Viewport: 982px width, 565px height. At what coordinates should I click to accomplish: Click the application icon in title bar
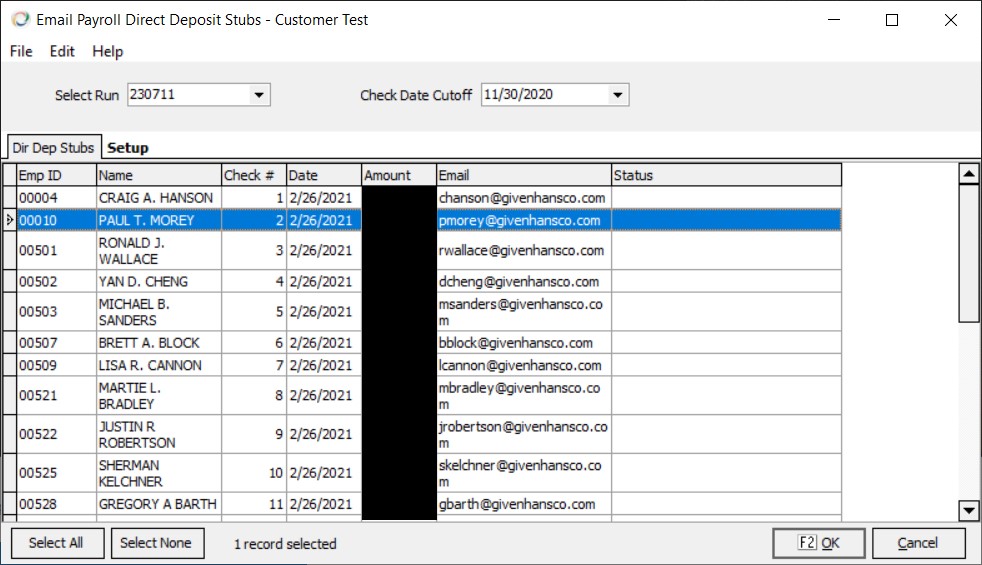tap(18, 20)
